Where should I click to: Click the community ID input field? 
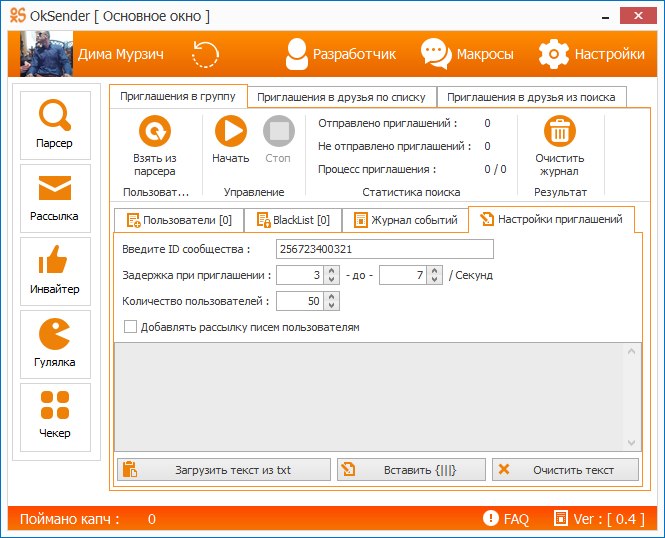[385, 249]
